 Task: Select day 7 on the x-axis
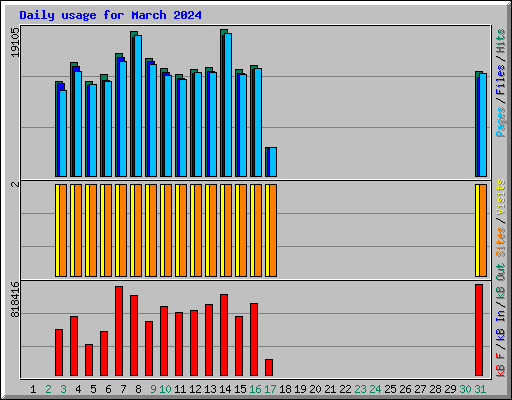pyautogui.click(x=123, y=389)
